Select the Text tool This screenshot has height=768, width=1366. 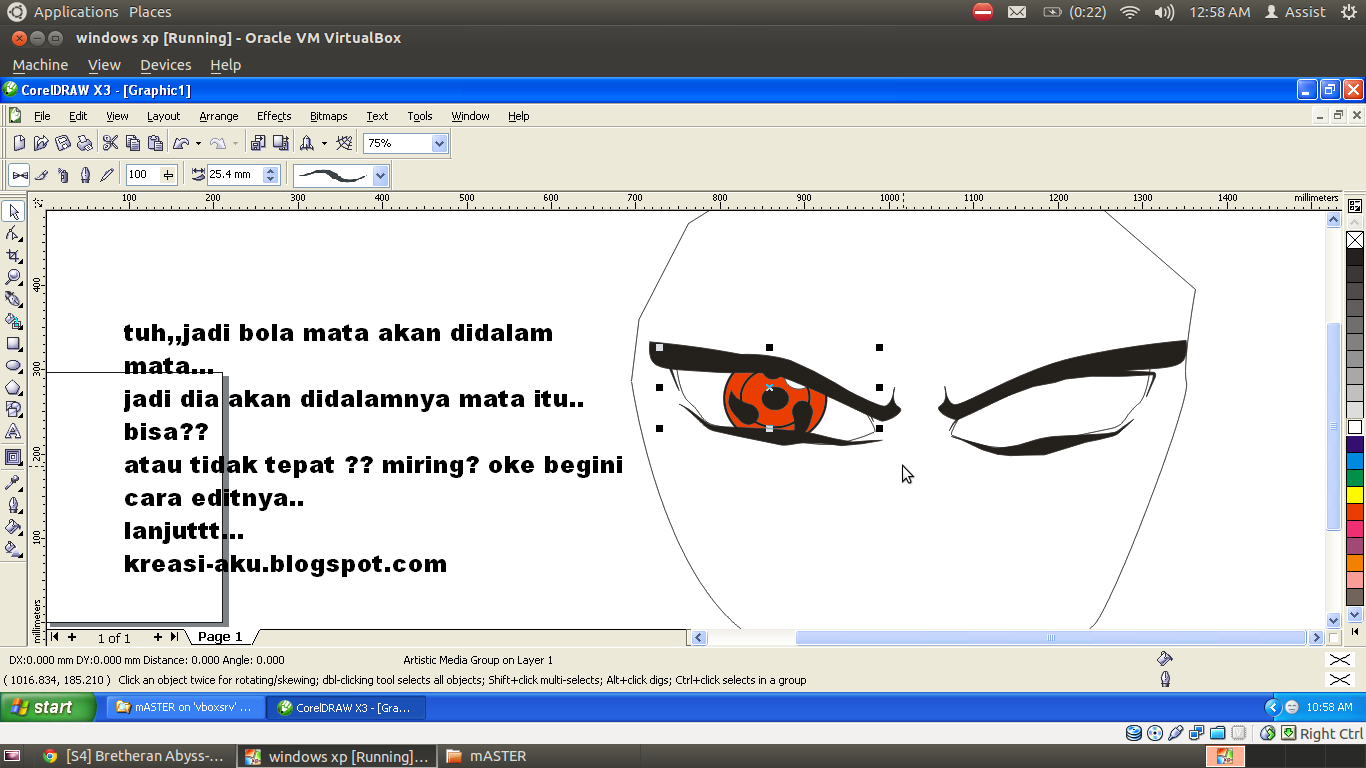13,431
